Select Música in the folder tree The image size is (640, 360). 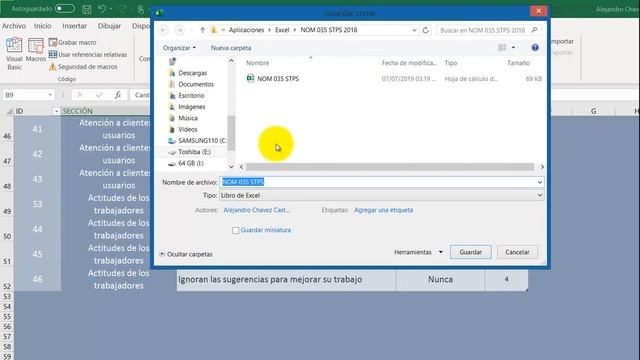(188, 118)
